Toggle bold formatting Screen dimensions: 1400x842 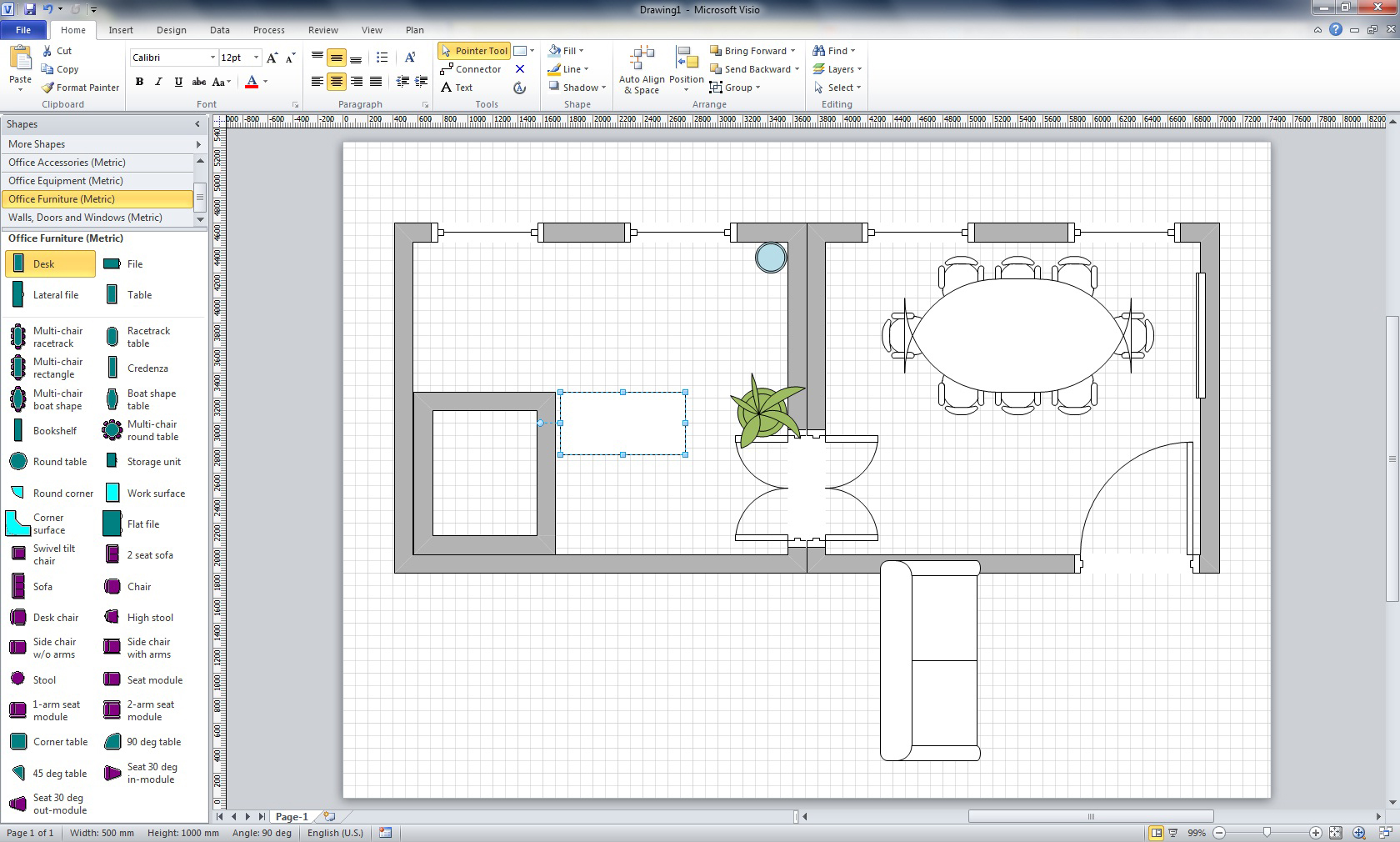click(139, 82)
